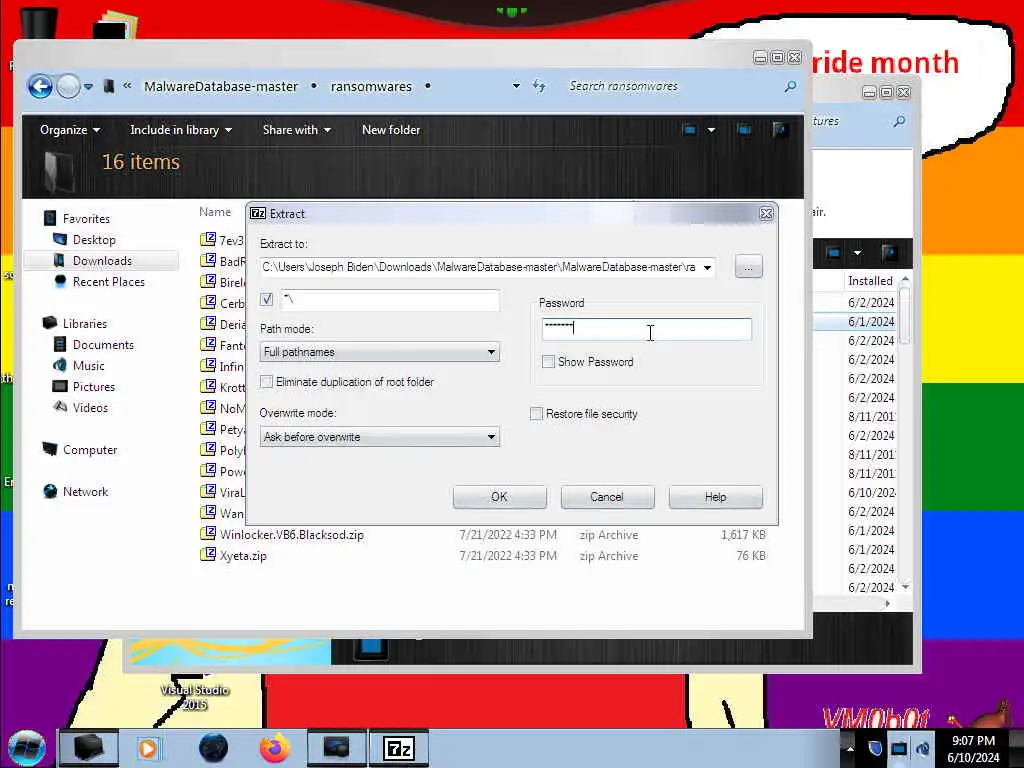Click the Desktop icon in Favorites

click(59, 239)
